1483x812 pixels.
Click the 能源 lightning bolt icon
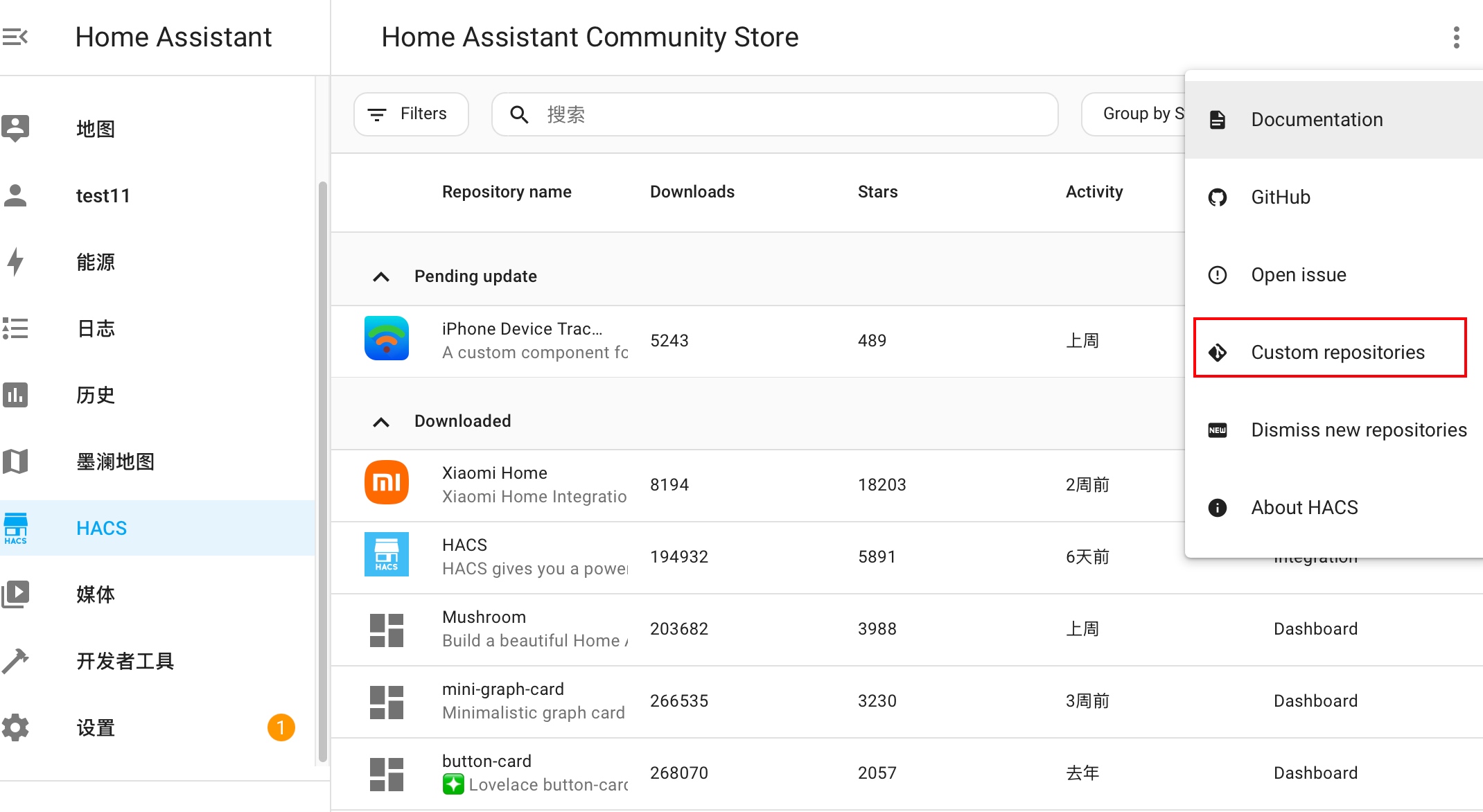pos(15,262)
